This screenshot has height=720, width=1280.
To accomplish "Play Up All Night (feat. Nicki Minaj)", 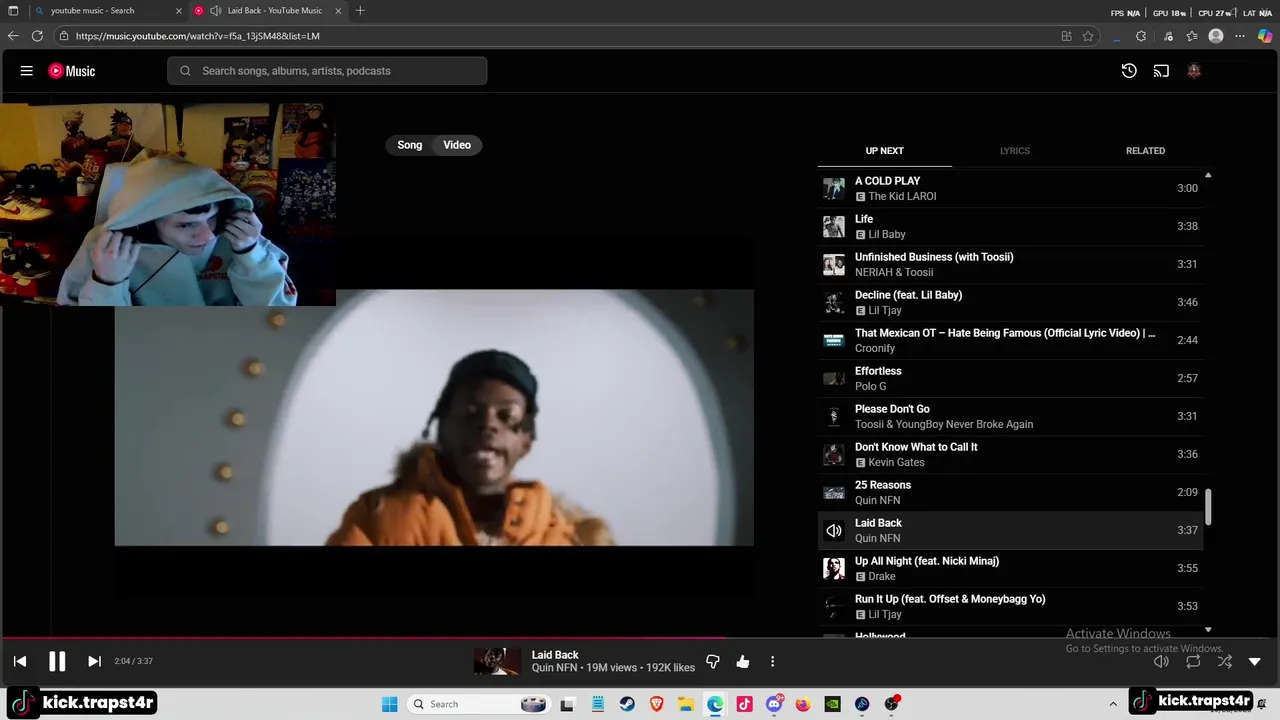I will (1010, 568).
